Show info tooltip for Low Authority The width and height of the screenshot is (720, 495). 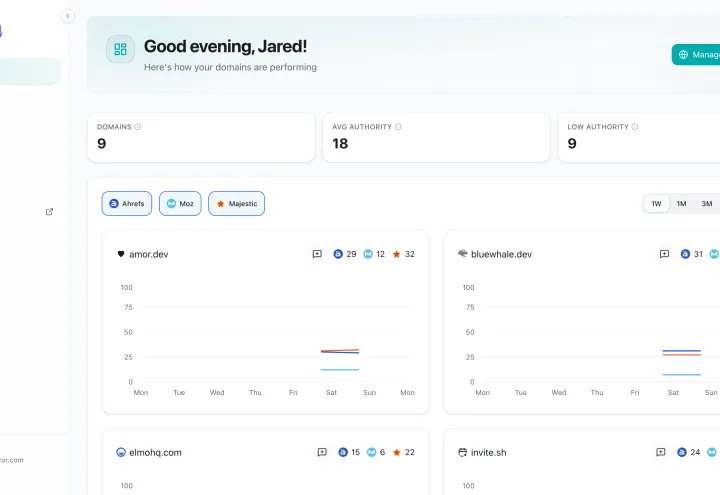[x=635, y=127]
